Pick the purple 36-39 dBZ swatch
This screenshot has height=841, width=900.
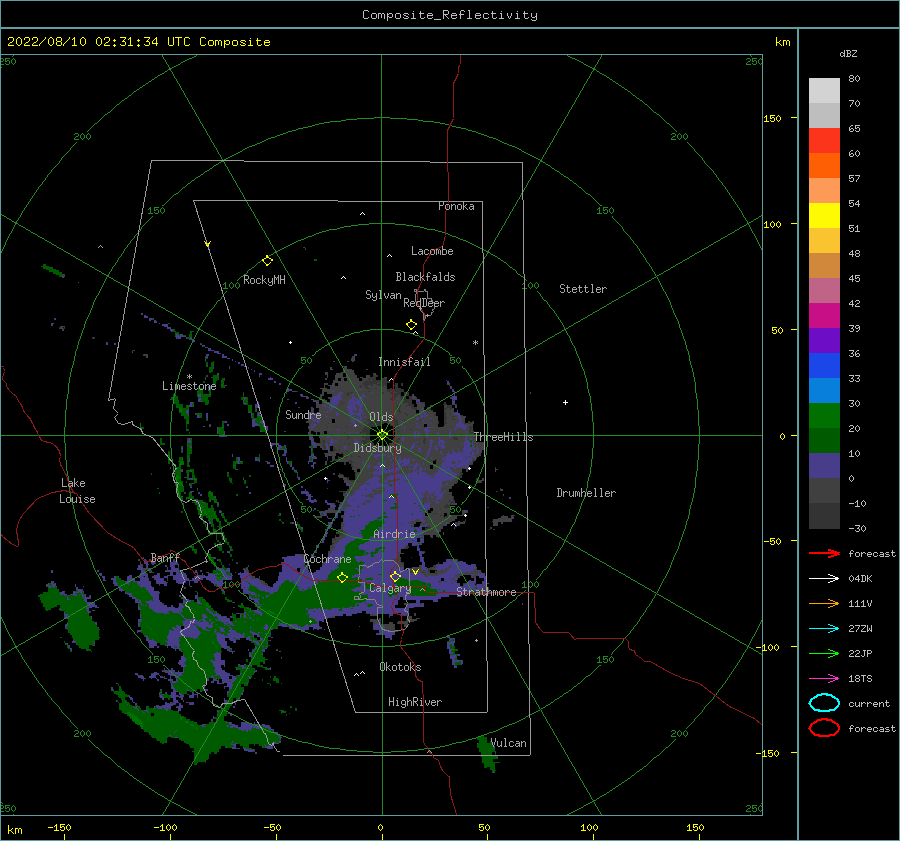click(824, 341)
